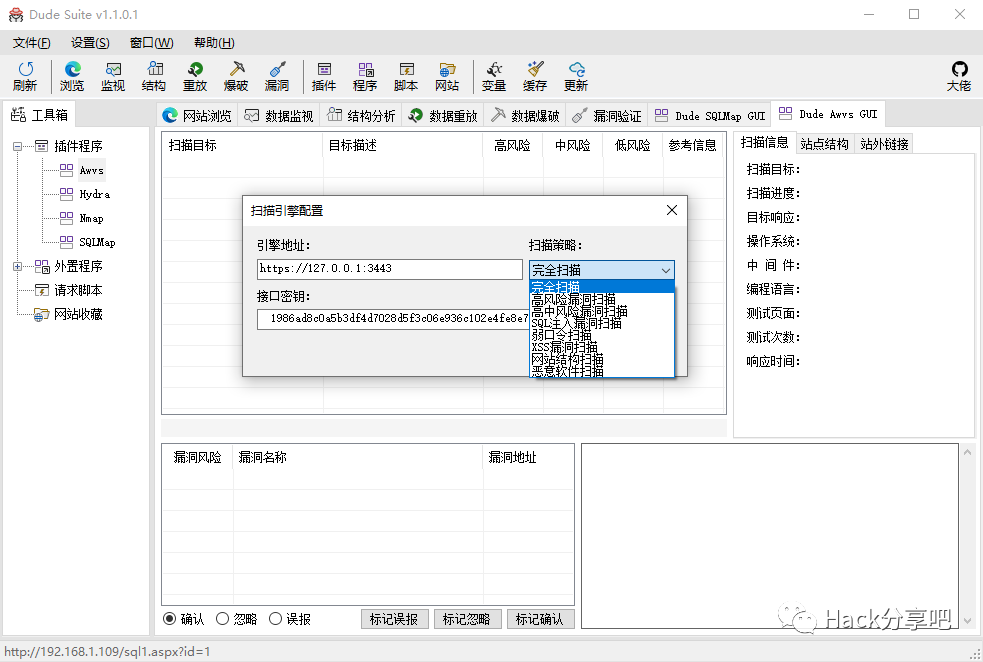The image size is (983, 662).
Task: Switch to the 网站浏览 tab
Action: (197, 115)
